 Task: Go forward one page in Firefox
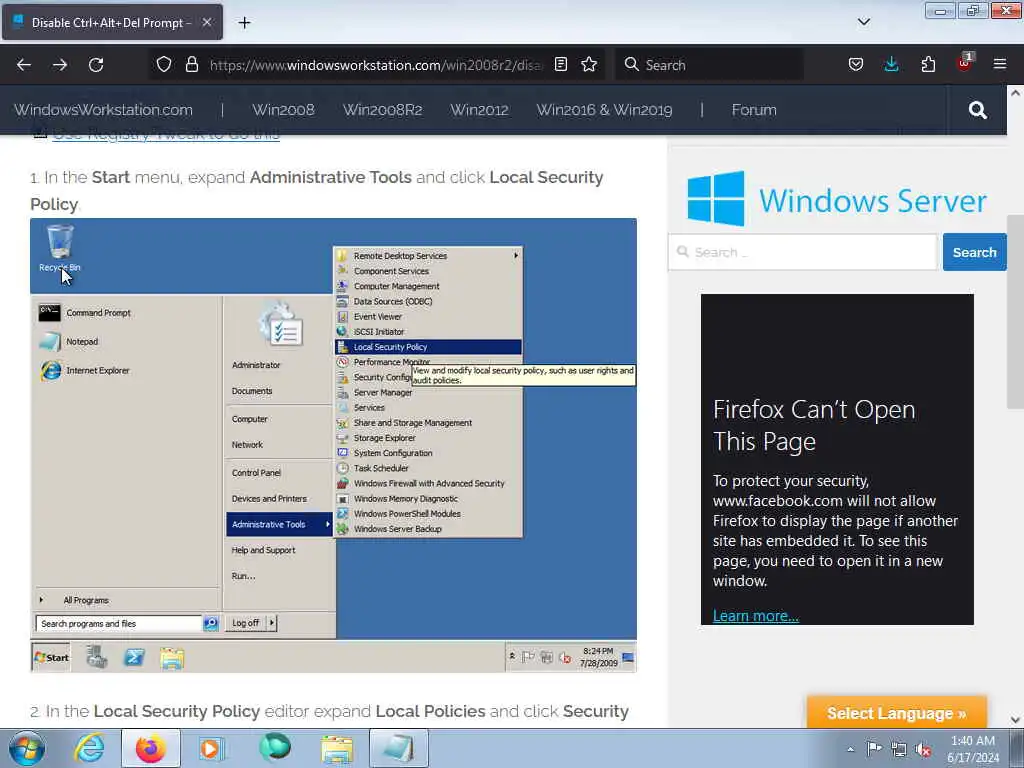pyautogui.click(x=59, y=65)
